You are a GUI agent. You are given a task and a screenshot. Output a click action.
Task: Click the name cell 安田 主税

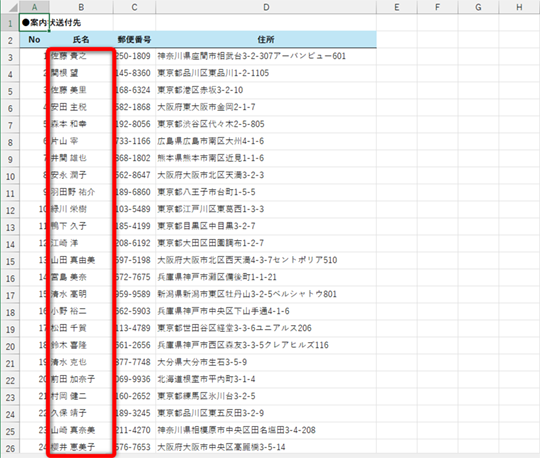coord(81,107)
